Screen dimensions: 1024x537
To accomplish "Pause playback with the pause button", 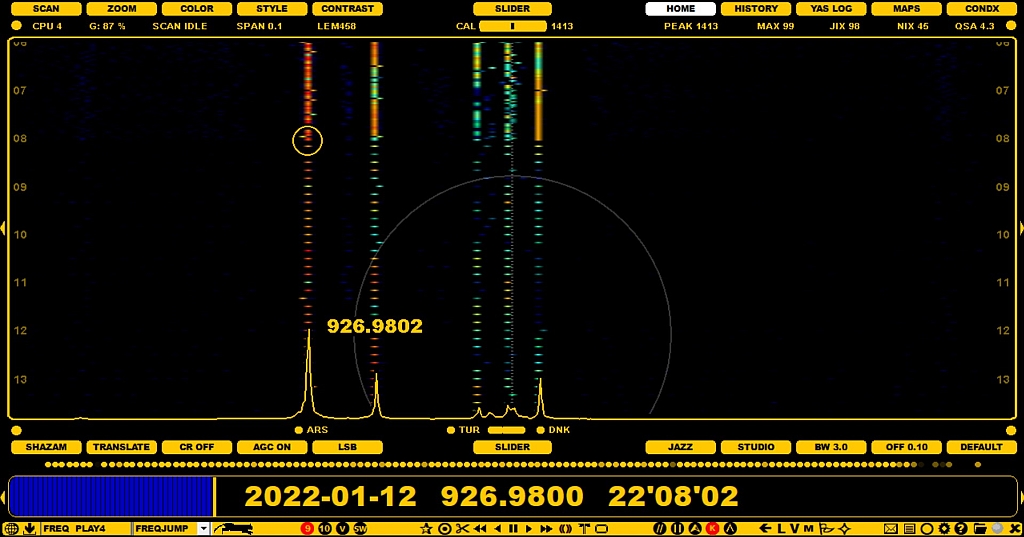I will (513, 528).
